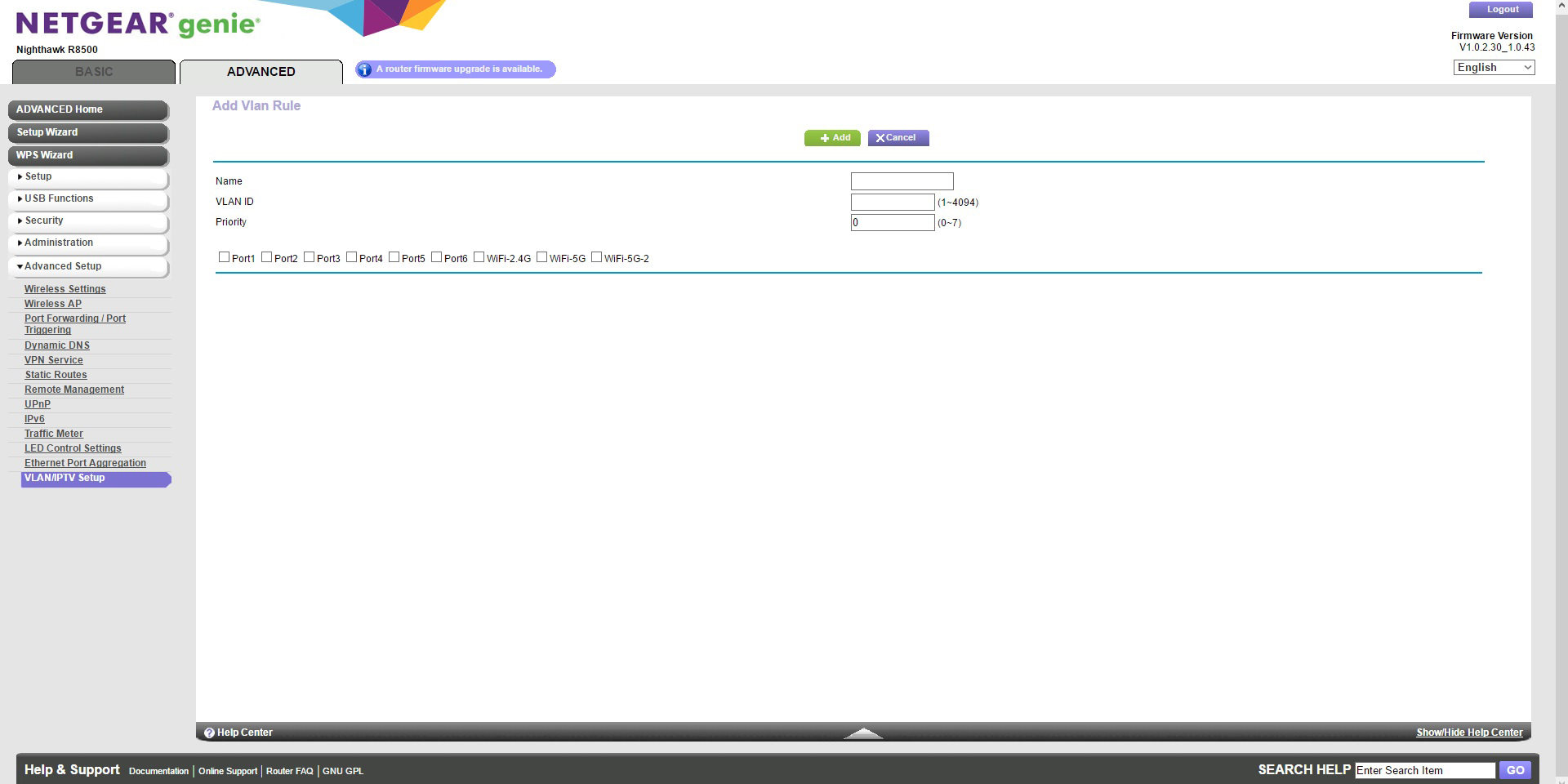Open Traffic Meter link
1568x784 pixels.
coord(54,434)
